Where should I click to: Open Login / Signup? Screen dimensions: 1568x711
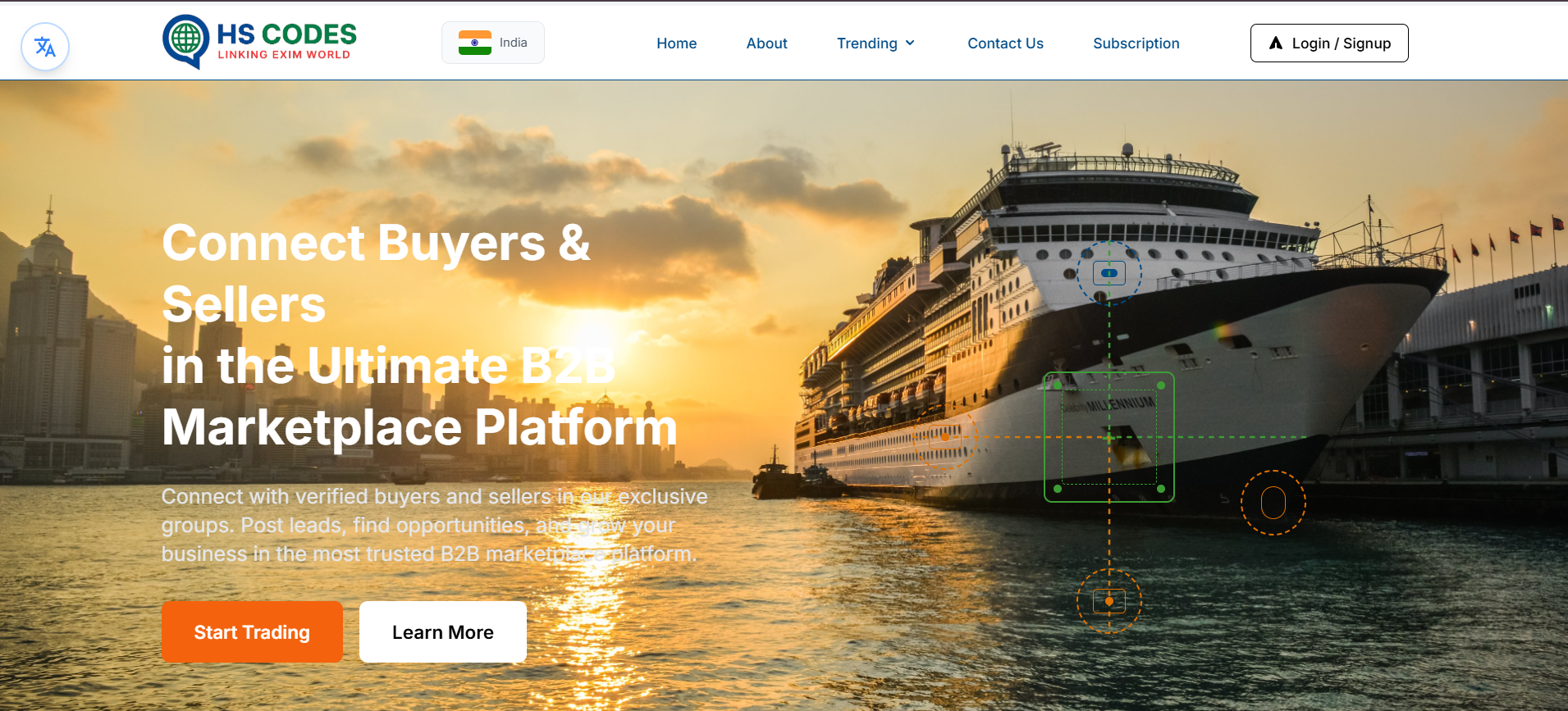tap(1329, 43)
